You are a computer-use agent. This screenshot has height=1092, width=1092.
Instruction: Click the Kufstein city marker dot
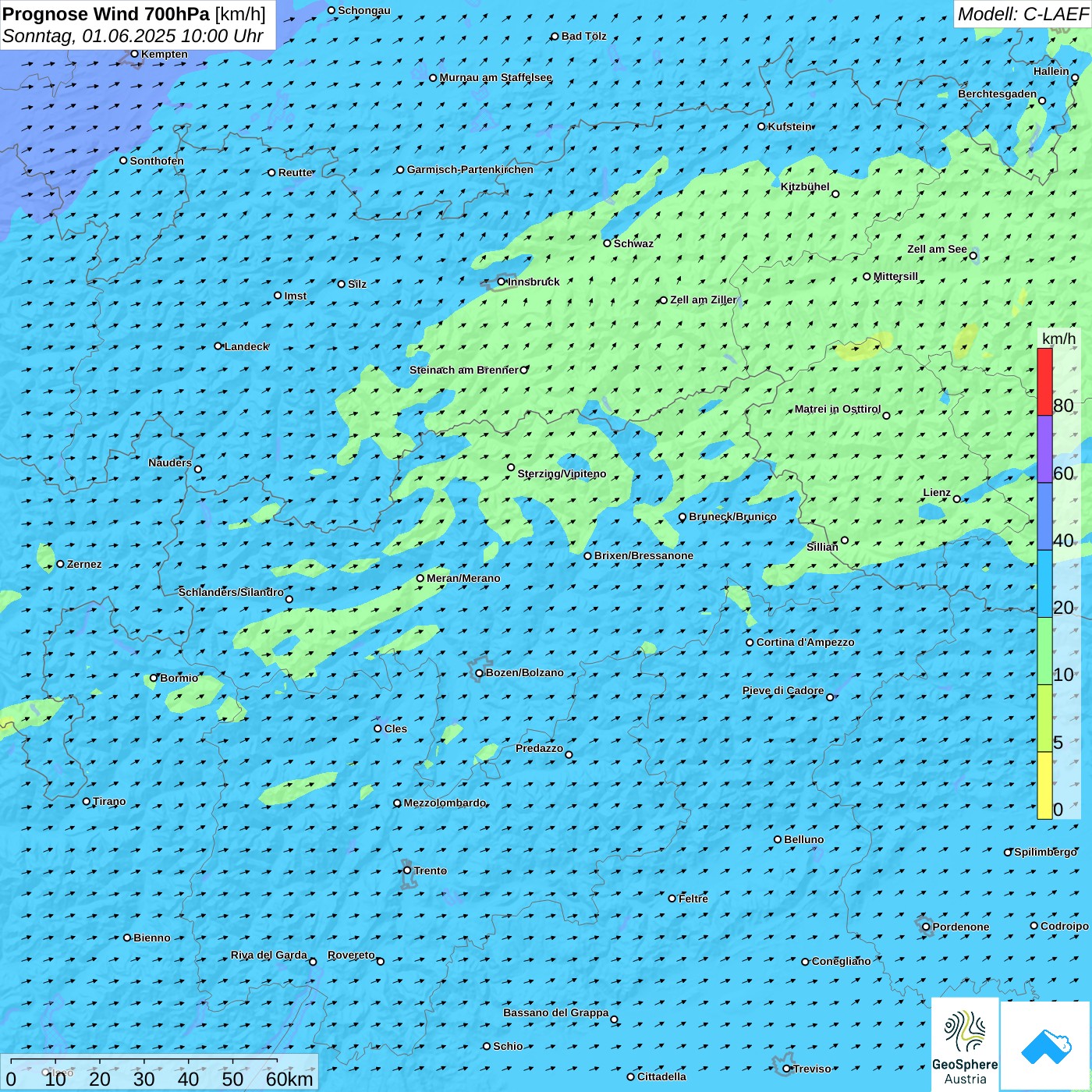(762, 126)
